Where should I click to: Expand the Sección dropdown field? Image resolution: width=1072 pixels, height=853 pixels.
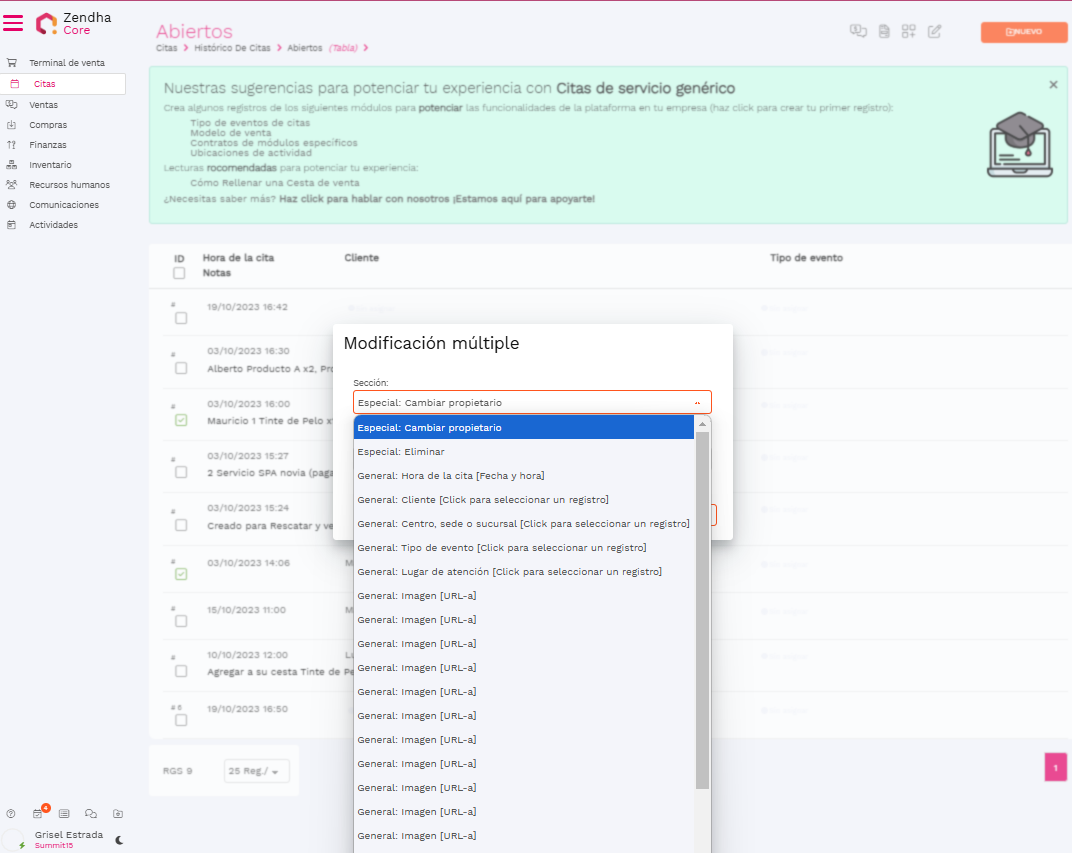[x=532, y=402]
